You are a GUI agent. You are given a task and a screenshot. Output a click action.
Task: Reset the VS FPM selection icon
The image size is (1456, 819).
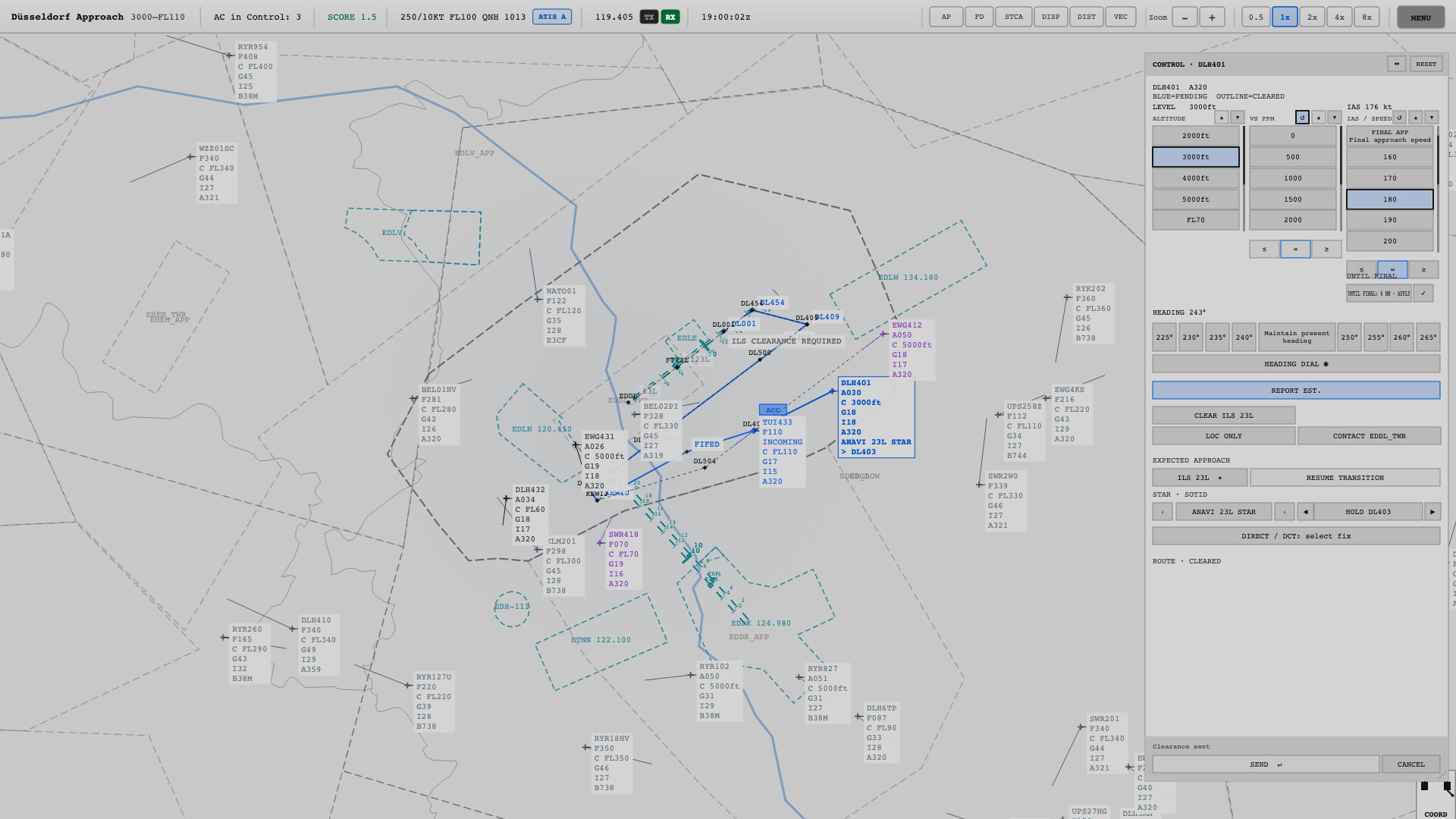coord(1302,118)
